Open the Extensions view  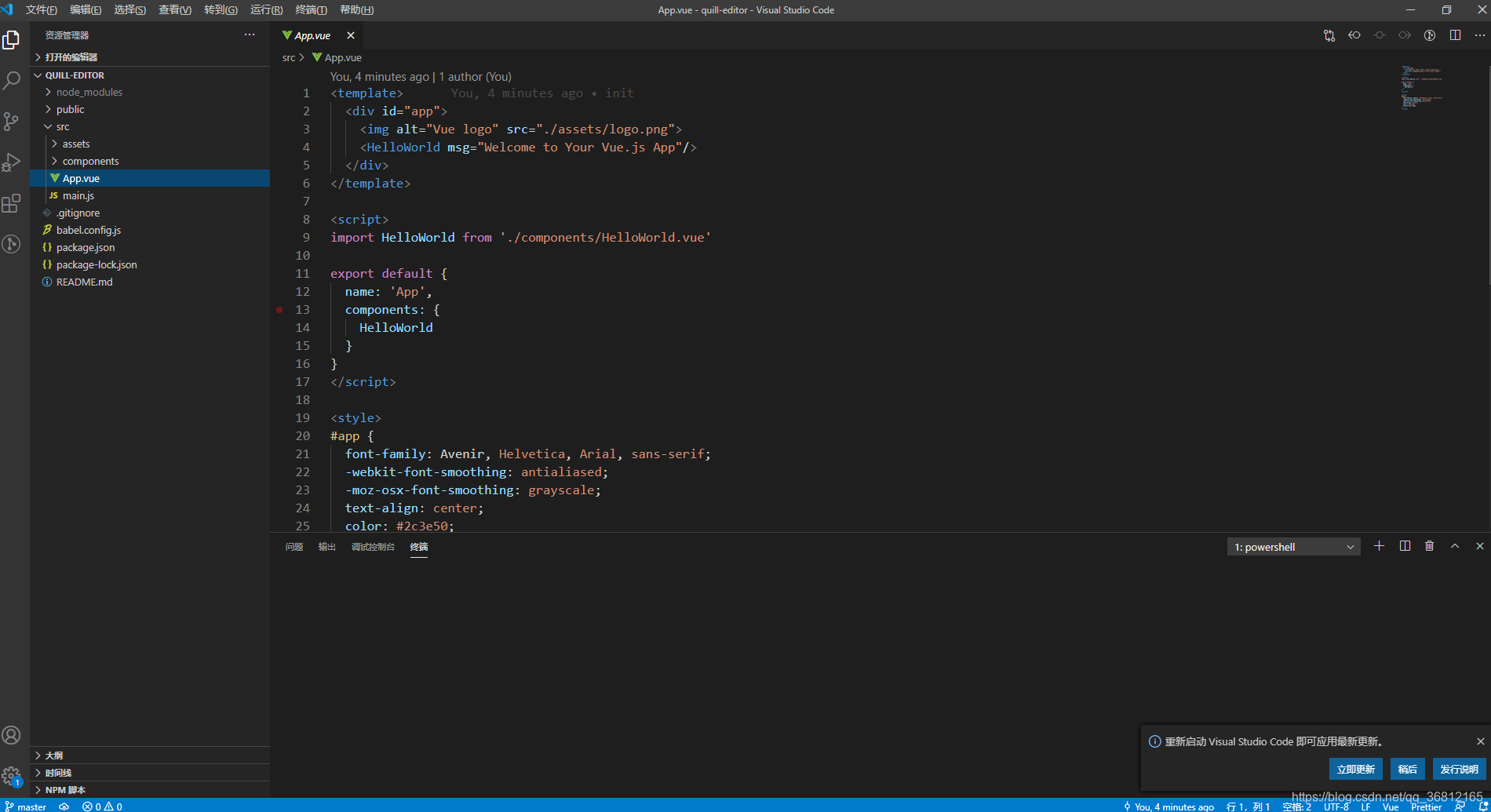(12, 203)
